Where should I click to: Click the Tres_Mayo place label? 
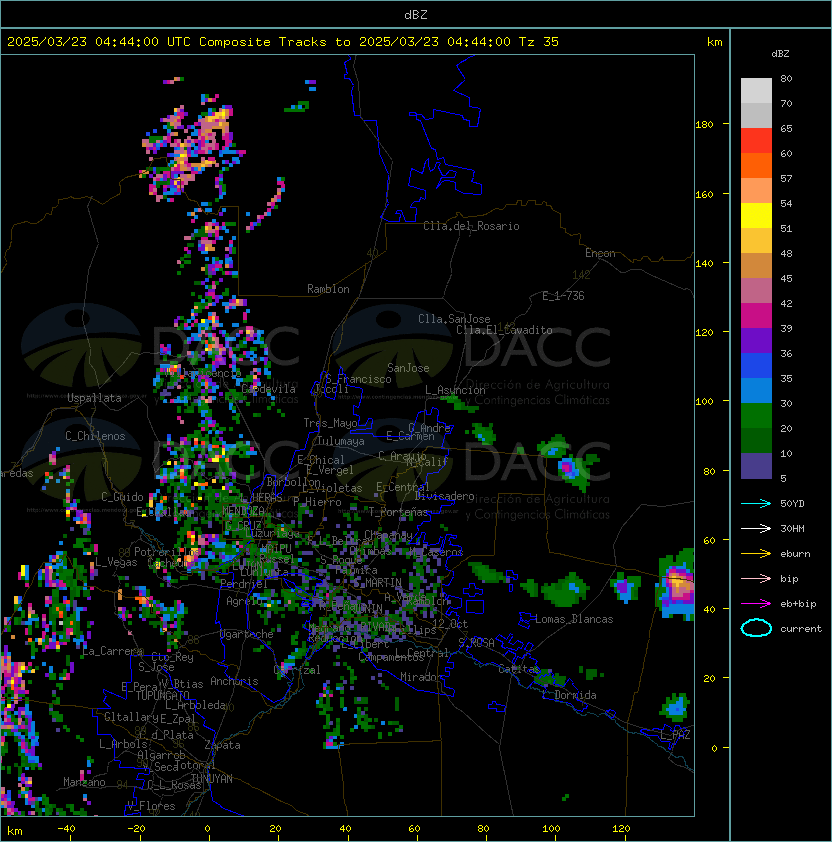(330, 423)
